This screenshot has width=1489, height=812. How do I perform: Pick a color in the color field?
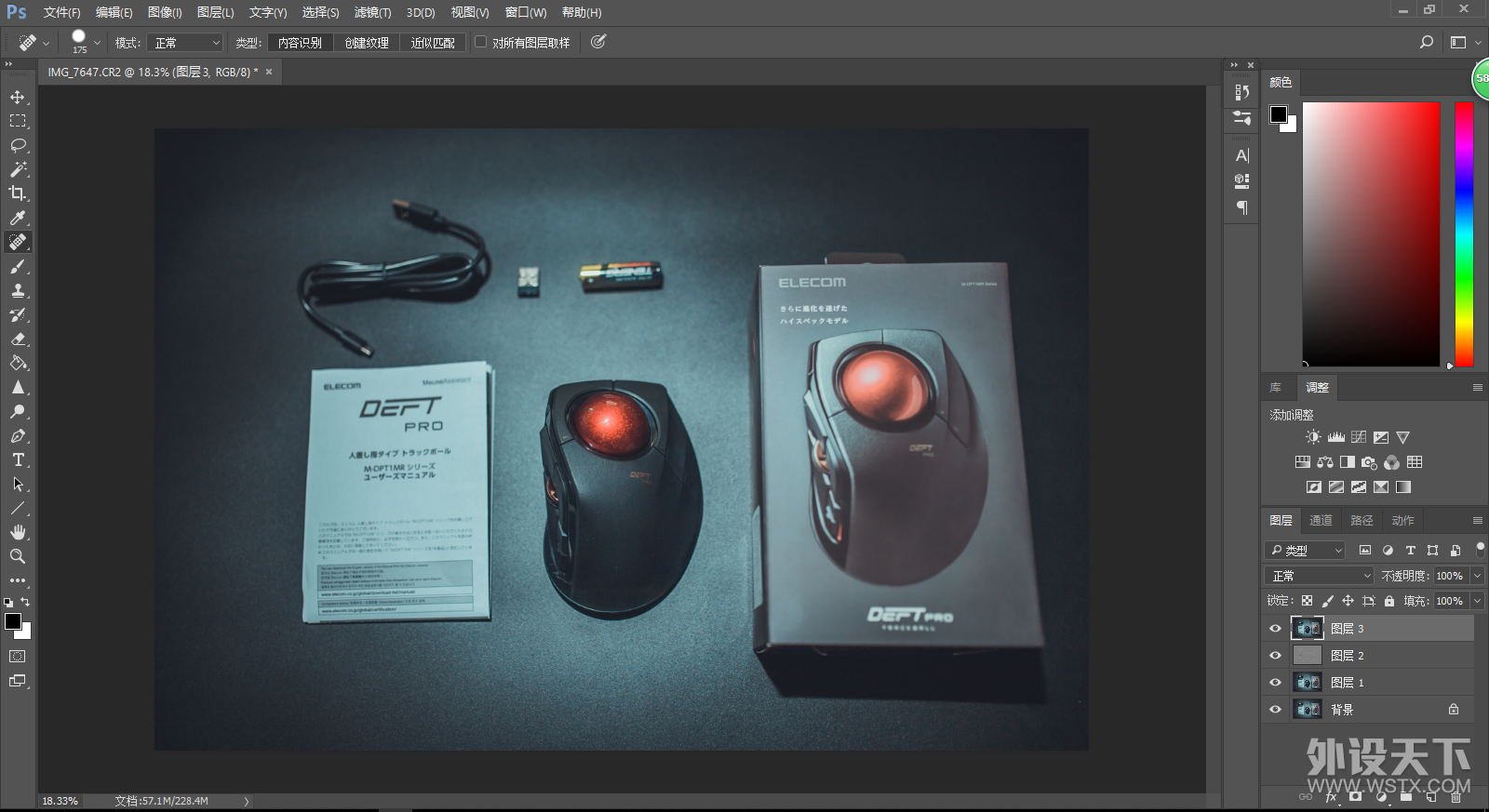coord(1371,234)
